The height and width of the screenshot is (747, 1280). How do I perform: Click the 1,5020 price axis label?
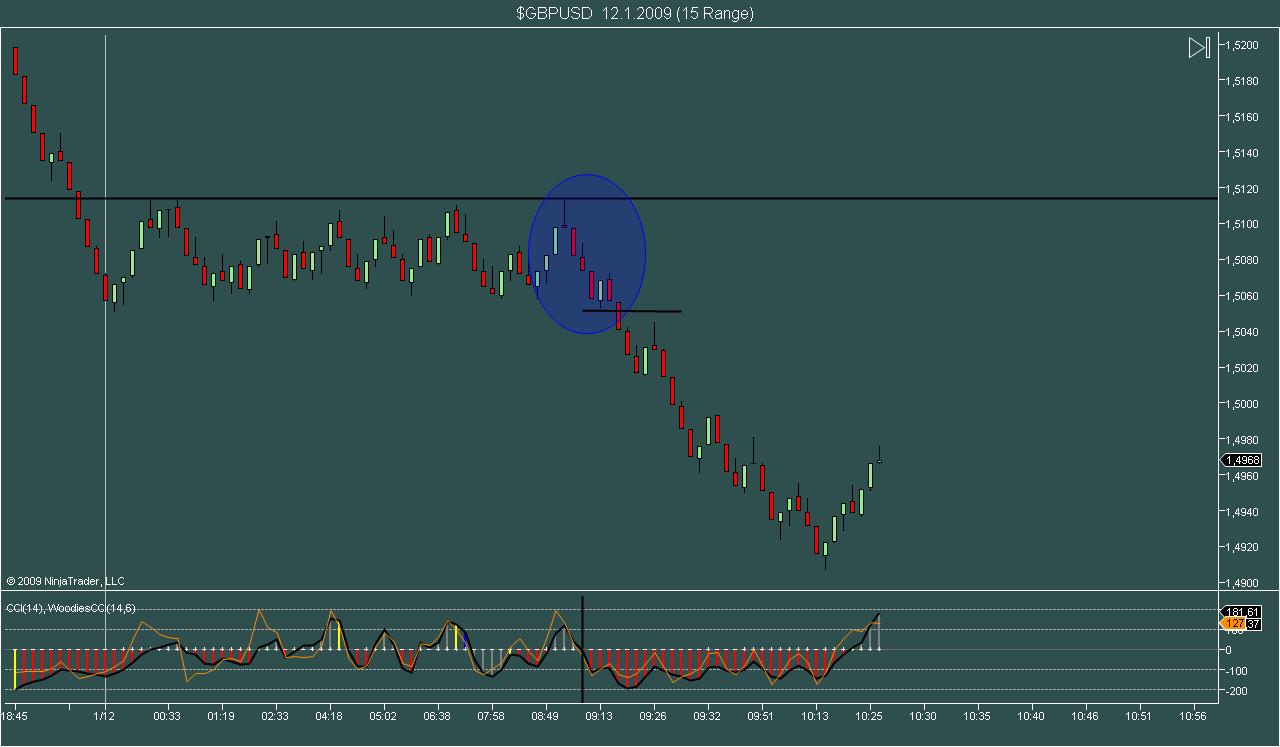click(x=1244, y=368)
